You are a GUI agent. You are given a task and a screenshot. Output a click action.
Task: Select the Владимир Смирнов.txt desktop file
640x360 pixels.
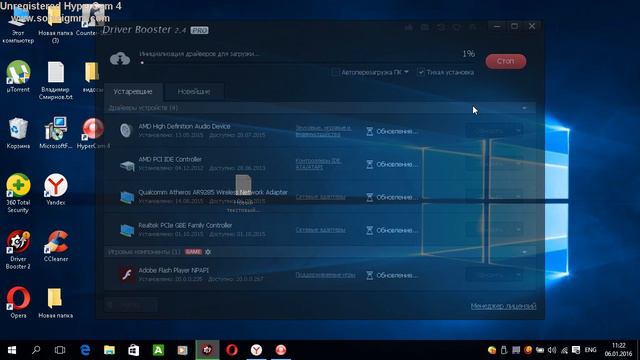click(56, 80)
